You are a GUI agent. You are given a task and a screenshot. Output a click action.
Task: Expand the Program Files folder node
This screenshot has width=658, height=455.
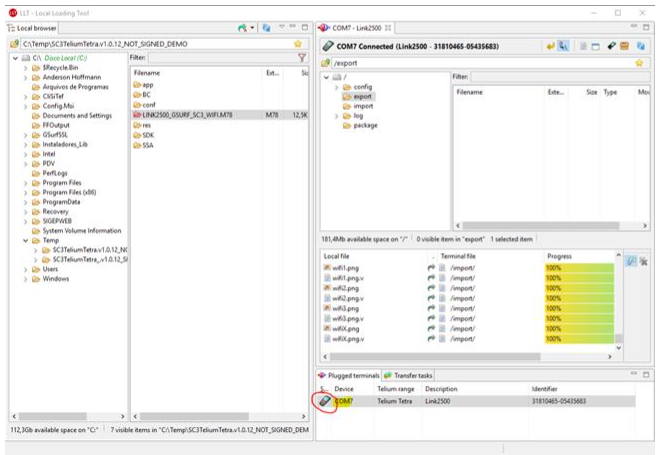pos(25,182)
